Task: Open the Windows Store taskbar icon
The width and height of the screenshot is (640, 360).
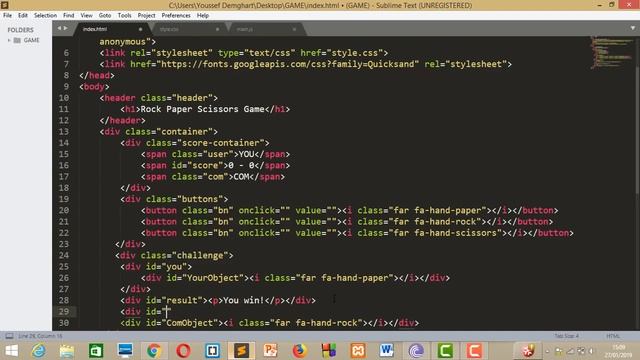Action: coord(96,351)
